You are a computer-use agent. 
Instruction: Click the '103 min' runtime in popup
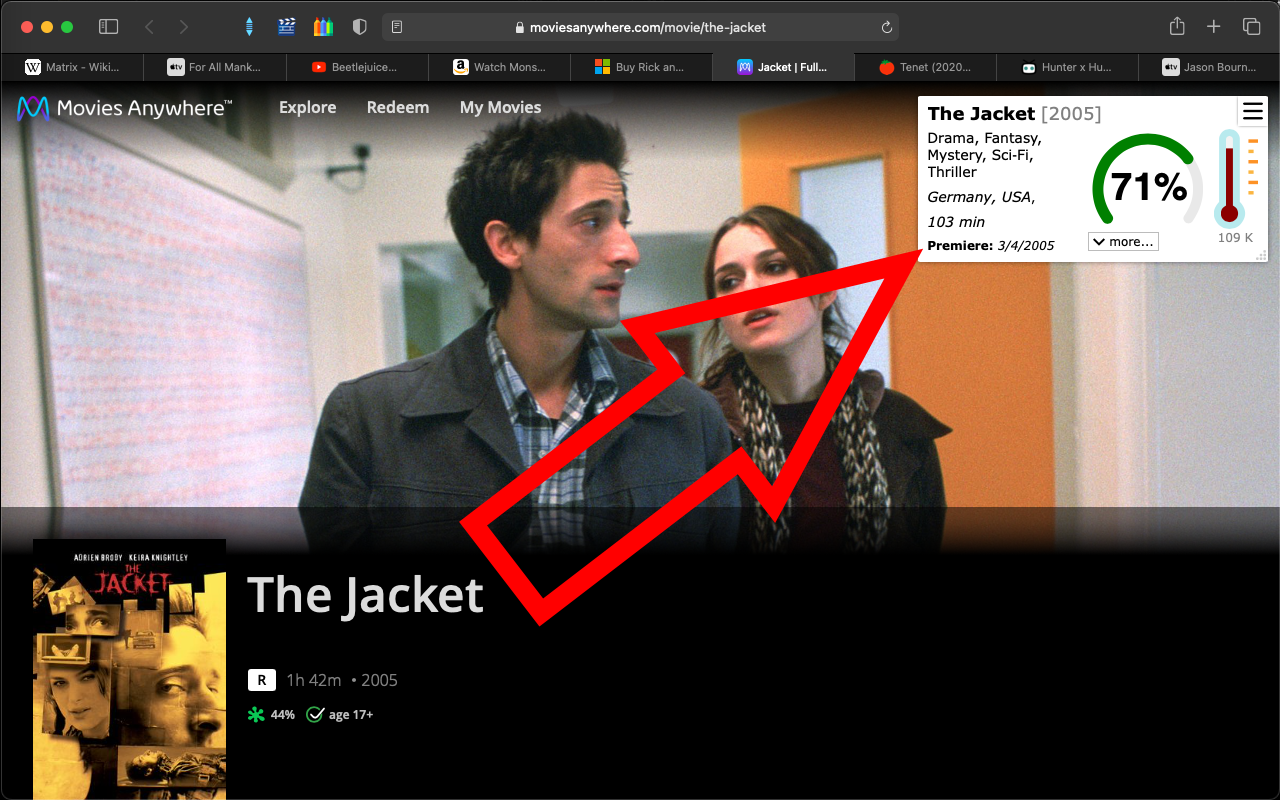point(956,222)
